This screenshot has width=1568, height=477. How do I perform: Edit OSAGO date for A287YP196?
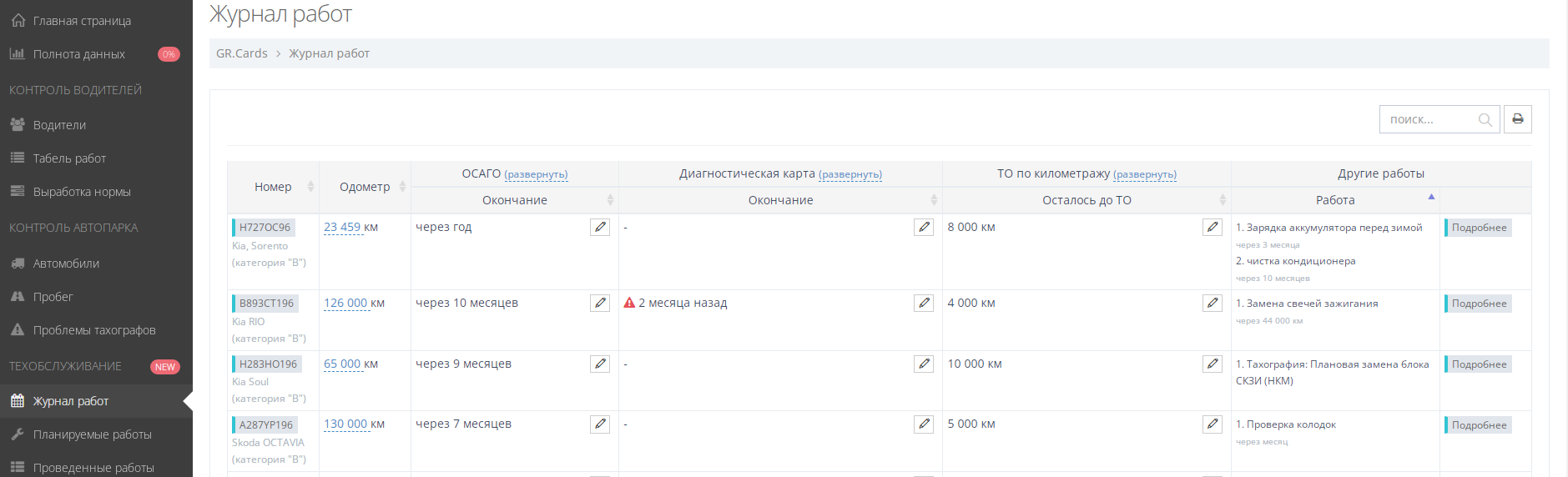click(600, 424)
